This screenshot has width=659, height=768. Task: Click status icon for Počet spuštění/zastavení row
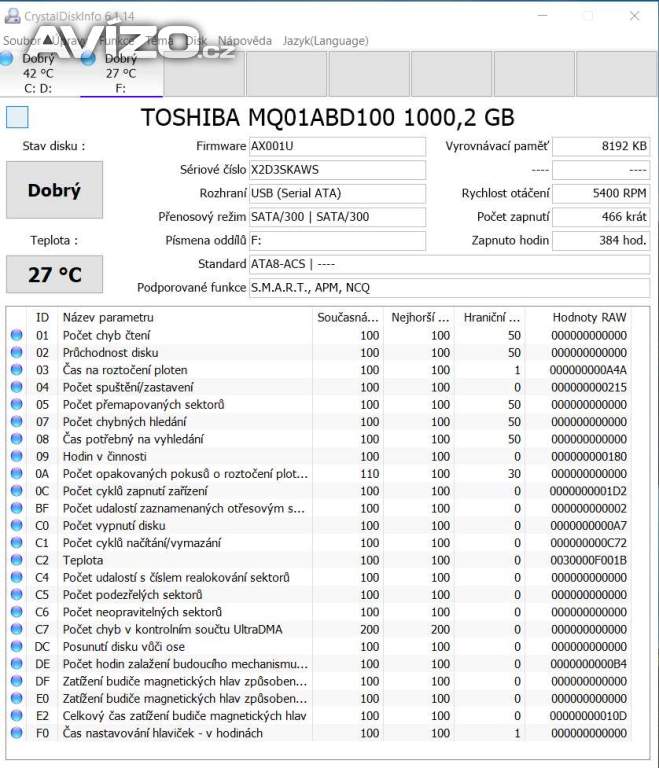click(x=17, y=387)
